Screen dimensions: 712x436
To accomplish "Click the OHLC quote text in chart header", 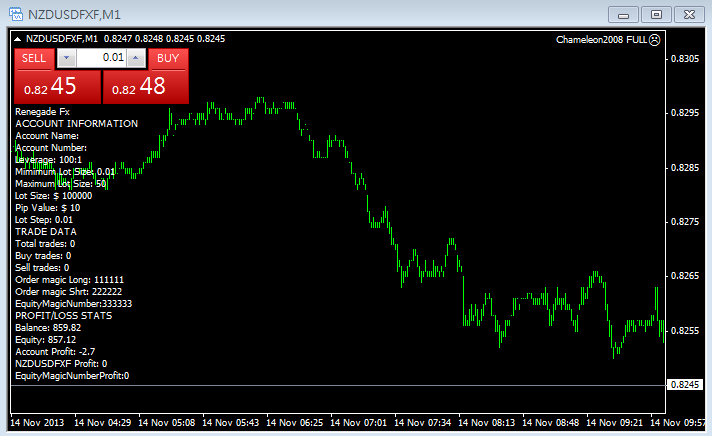I will click(x=164, y=39).
